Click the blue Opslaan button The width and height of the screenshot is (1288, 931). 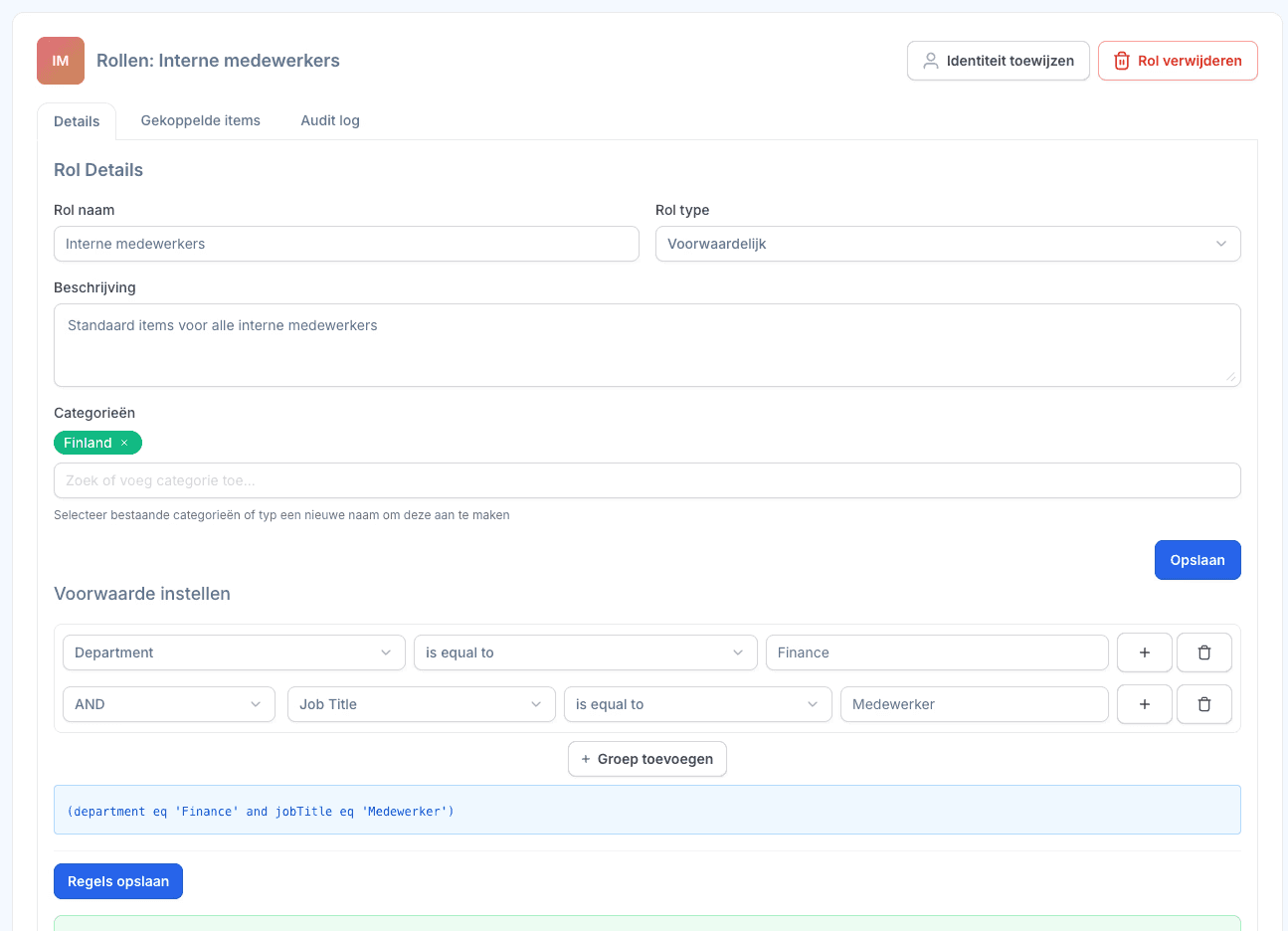pyautogui.click(x=1197, y=560)
